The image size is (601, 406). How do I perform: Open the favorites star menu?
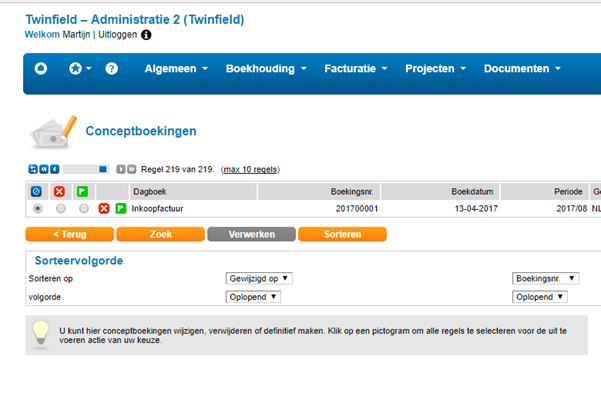(x=80, y=69)
